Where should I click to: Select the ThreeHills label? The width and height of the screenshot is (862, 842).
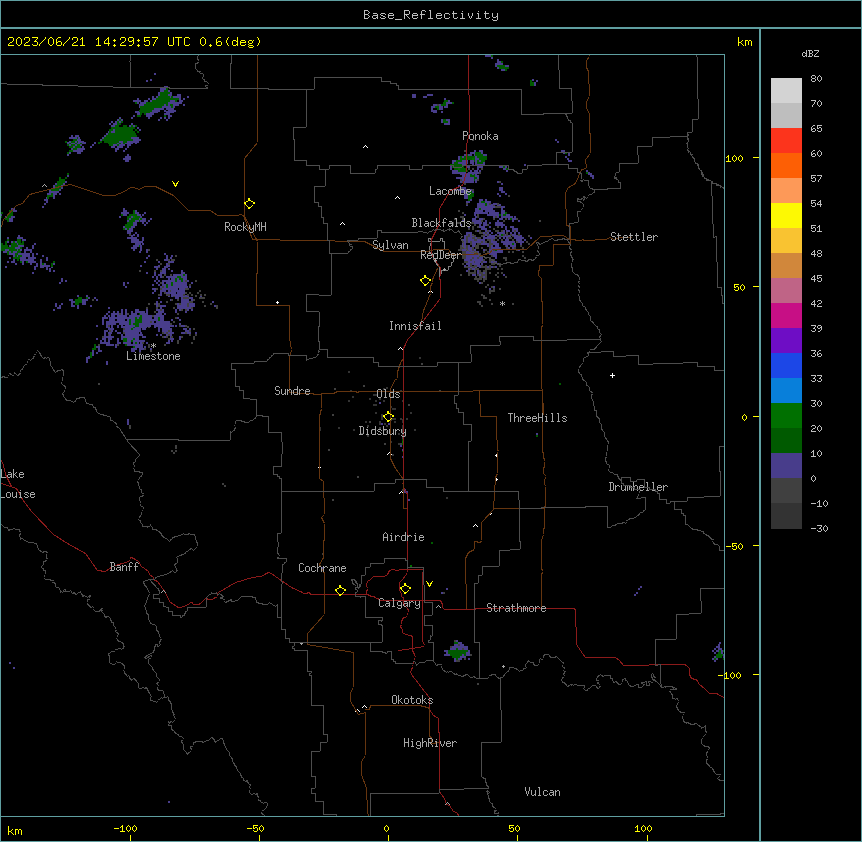coord(537,418)
